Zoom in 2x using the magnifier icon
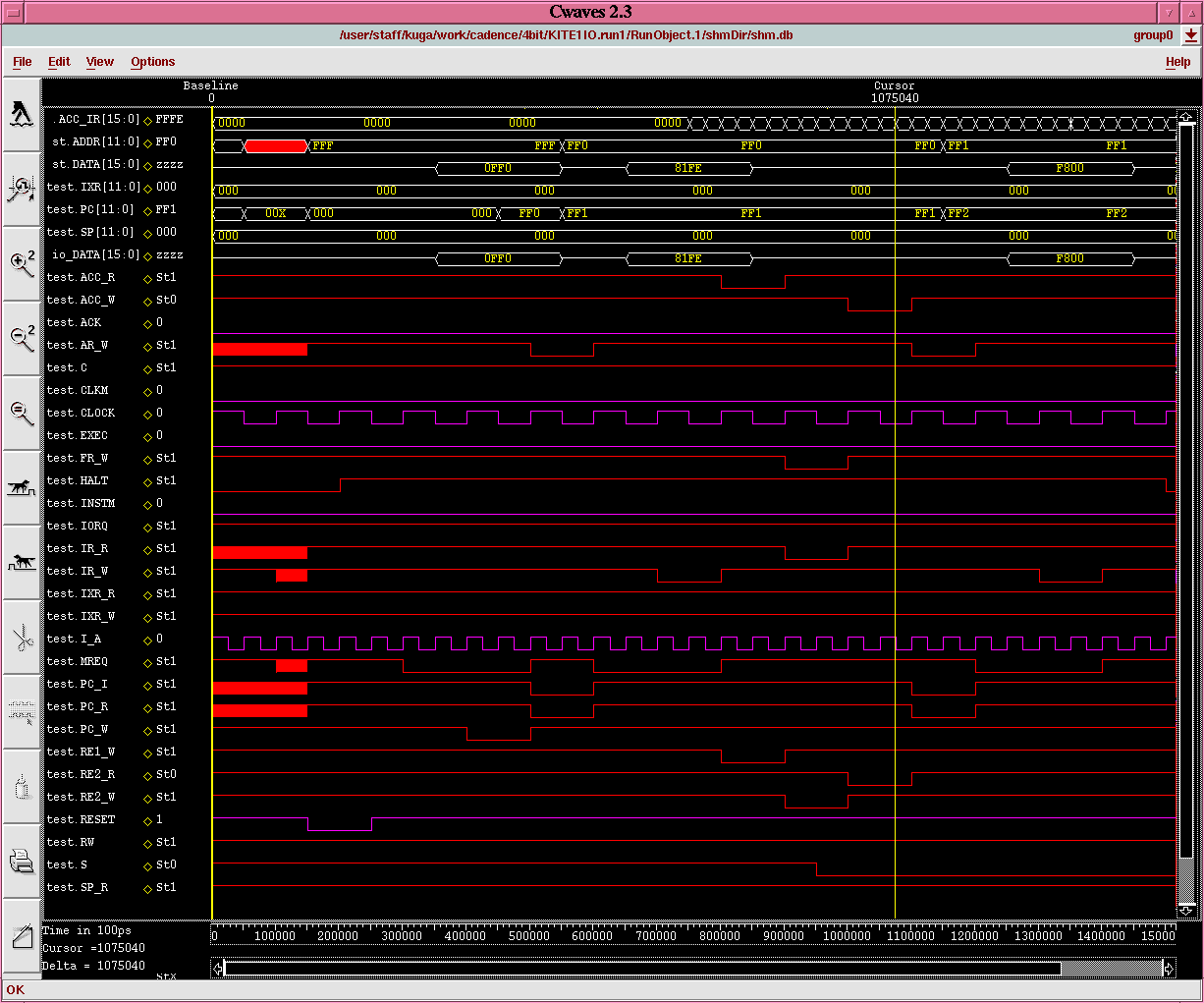Screen dimensions: 1204x1003 [22, 263]
